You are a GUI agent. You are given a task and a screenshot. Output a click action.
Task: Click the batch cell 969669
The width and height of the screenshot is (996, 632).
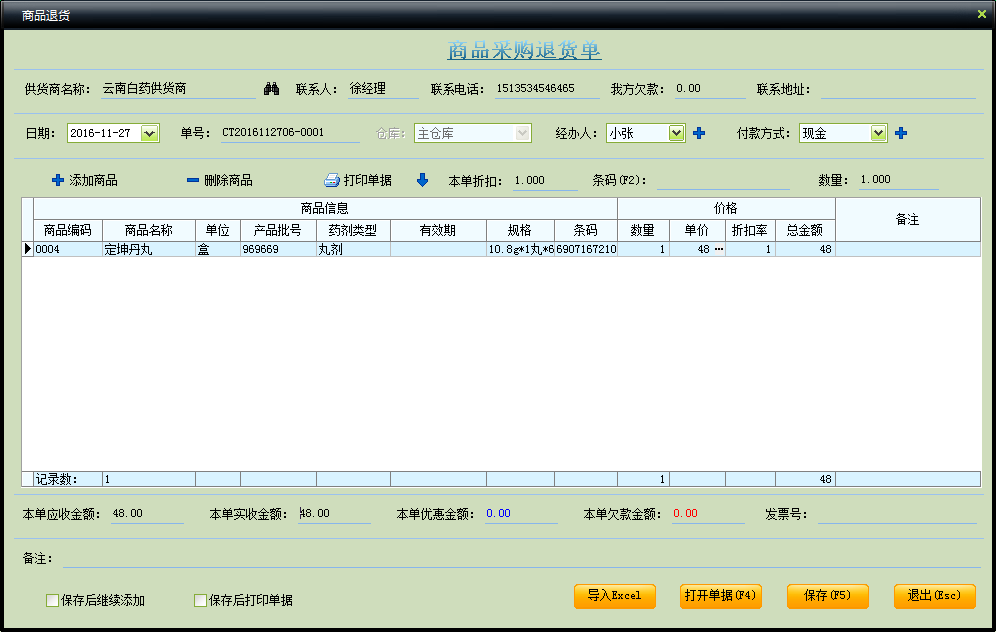pyautogui.click(x=278, y=249)
